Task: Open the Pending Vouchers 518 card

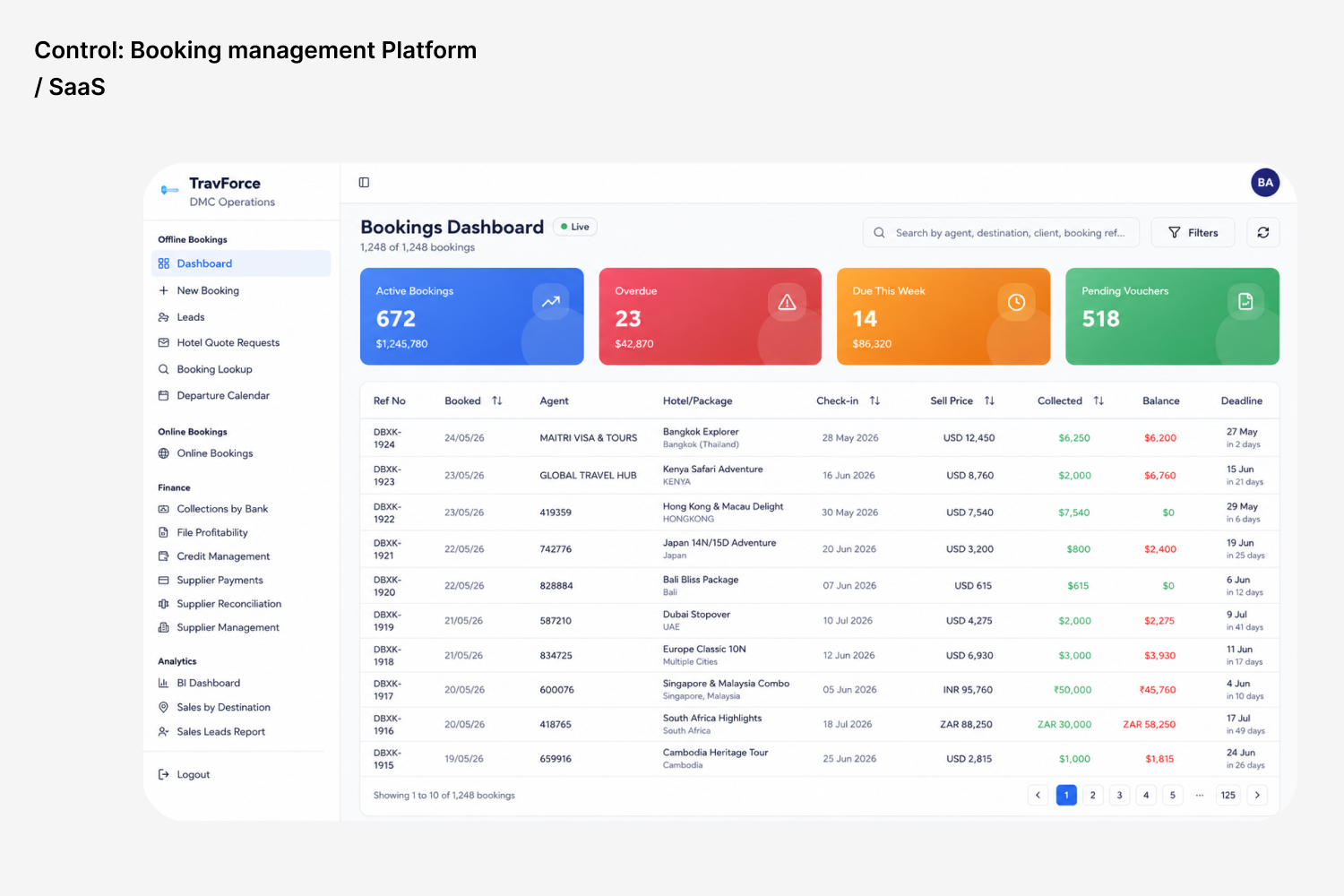Action: 1172,316
